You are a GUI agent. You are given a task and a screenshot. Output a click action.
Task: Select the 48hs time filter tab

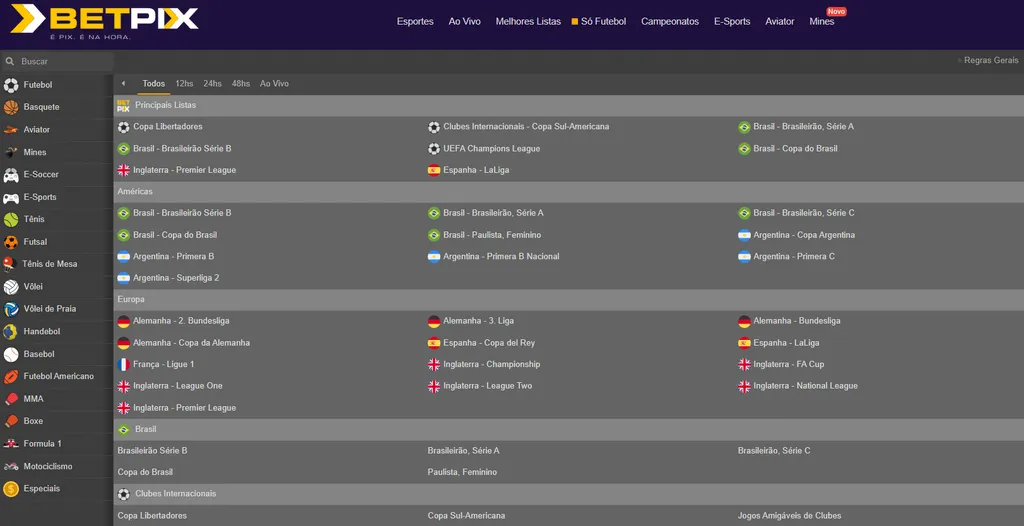(x=240, y=84)
